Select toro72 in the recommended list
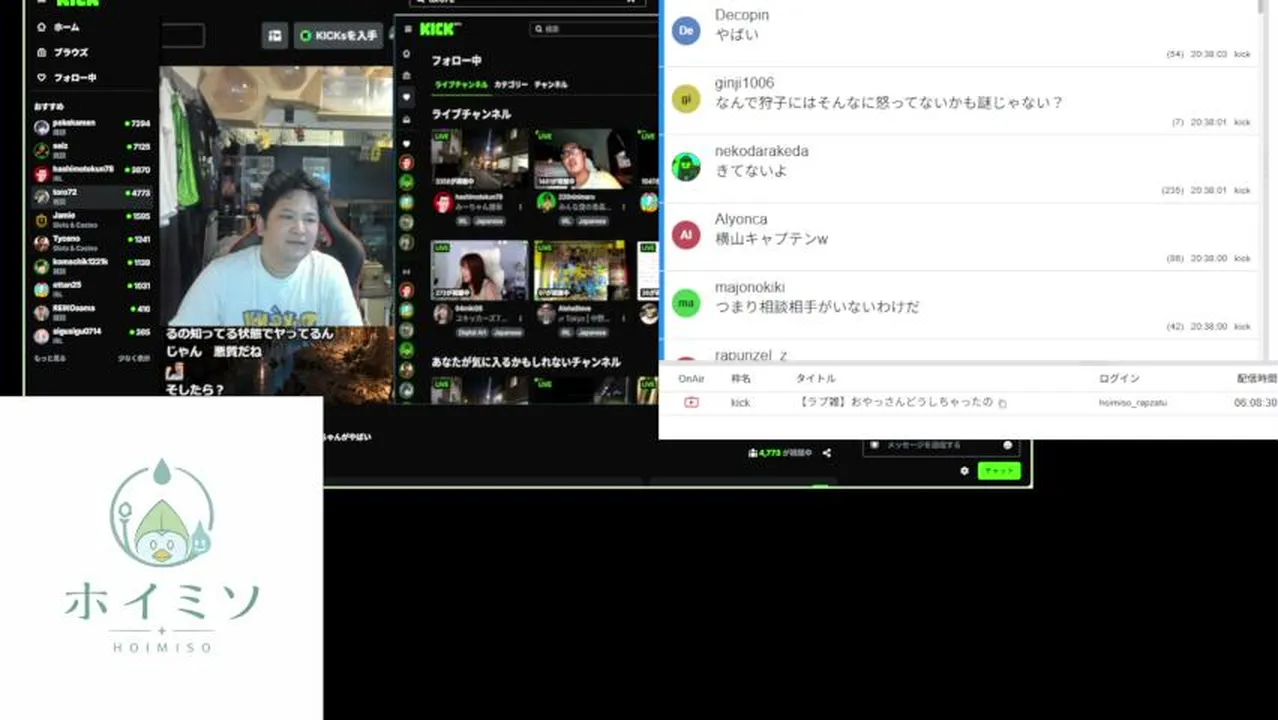Image resolution: width=1278 pixels, height=720 pixels. [91, 195]
